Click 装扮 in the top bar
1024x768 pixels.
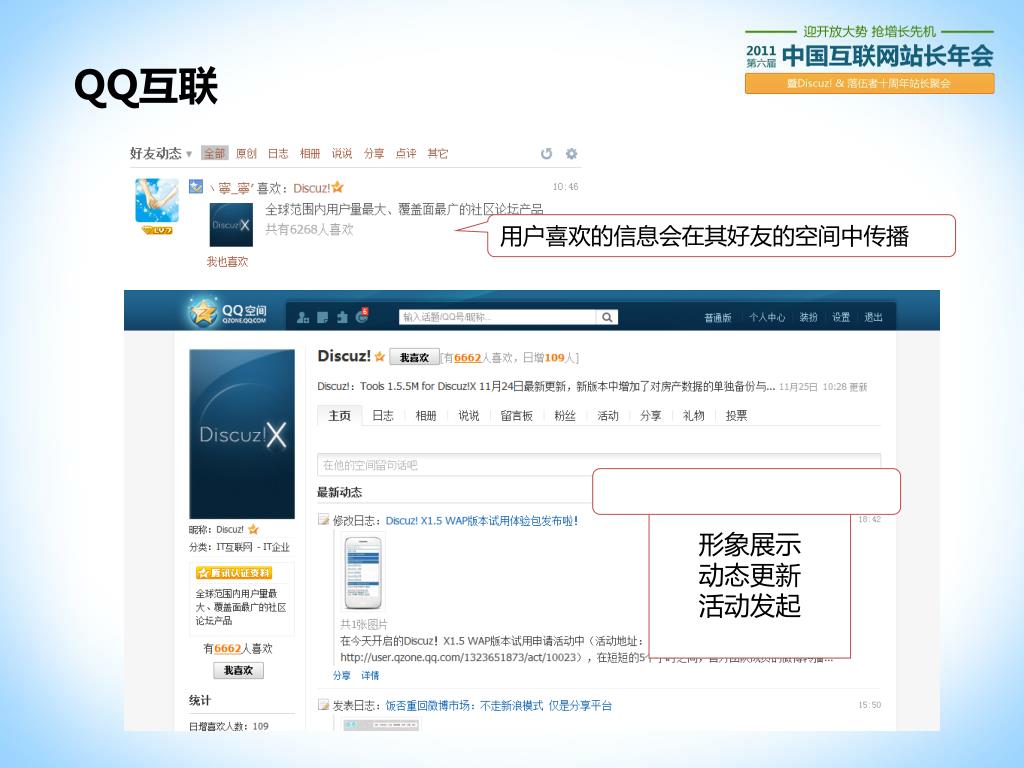(808, 317)
